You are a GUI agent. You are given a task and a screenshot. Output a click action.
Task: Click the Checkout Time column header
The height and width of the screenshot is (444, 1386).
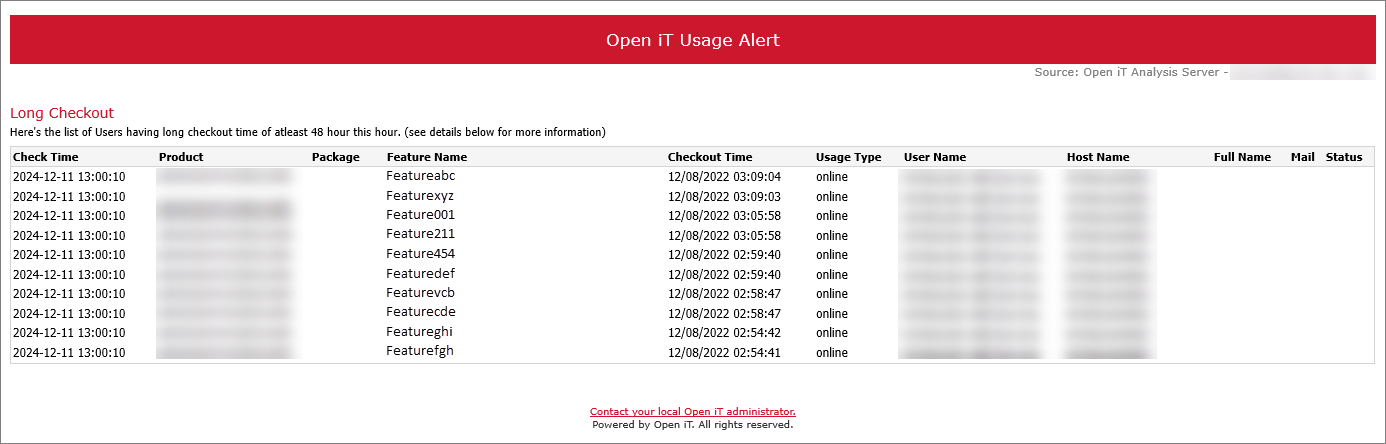[710, 157]
